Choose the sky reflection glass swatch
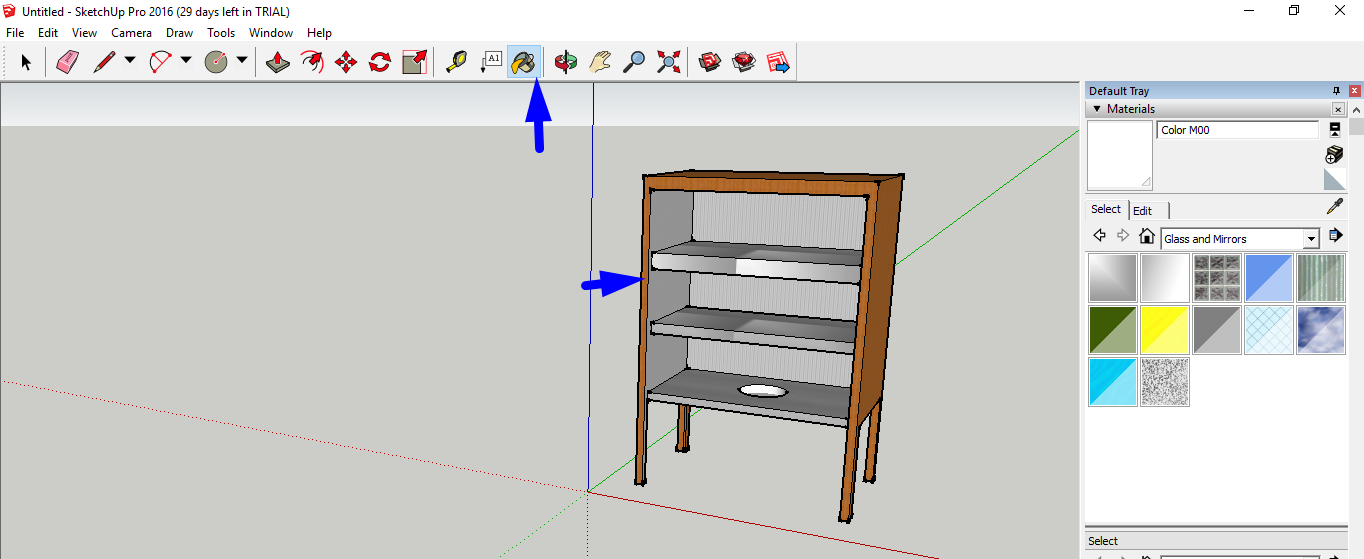This screenshot has width=1364, height=559. coord(1321,330)
